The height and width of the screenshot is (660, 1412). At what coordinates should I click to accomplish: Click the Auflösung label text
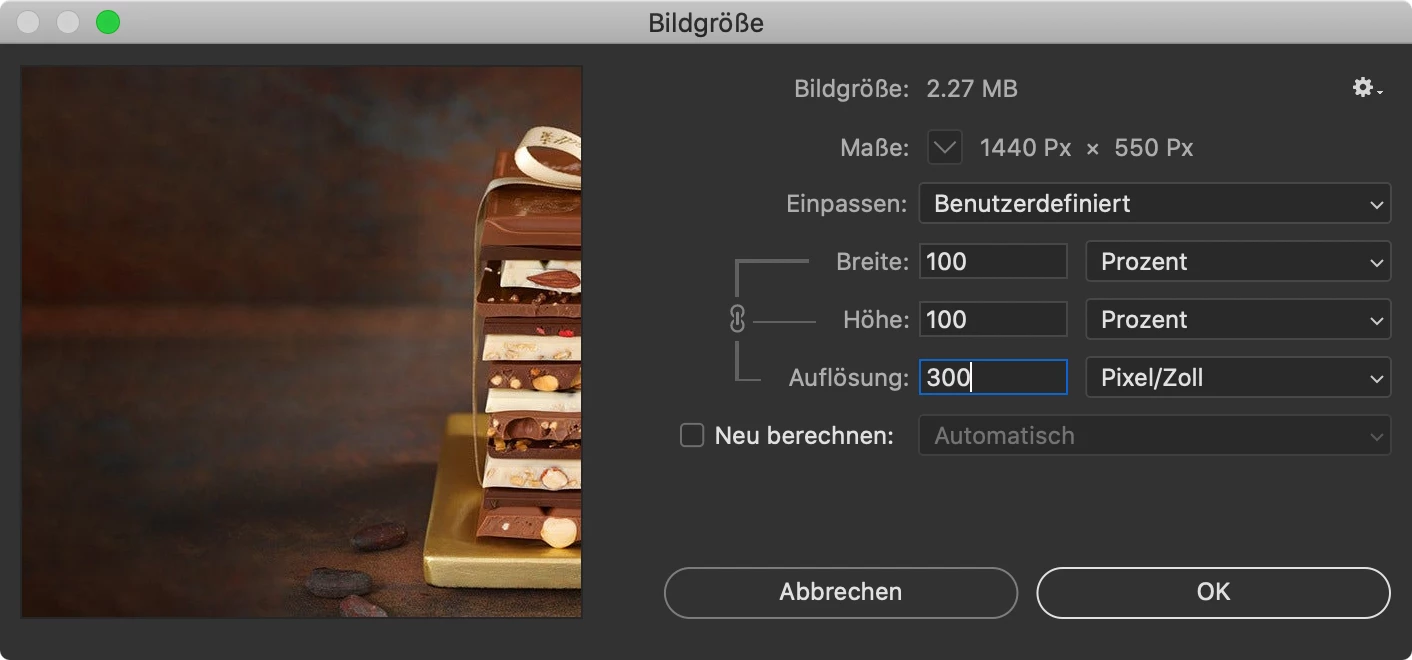848,378
